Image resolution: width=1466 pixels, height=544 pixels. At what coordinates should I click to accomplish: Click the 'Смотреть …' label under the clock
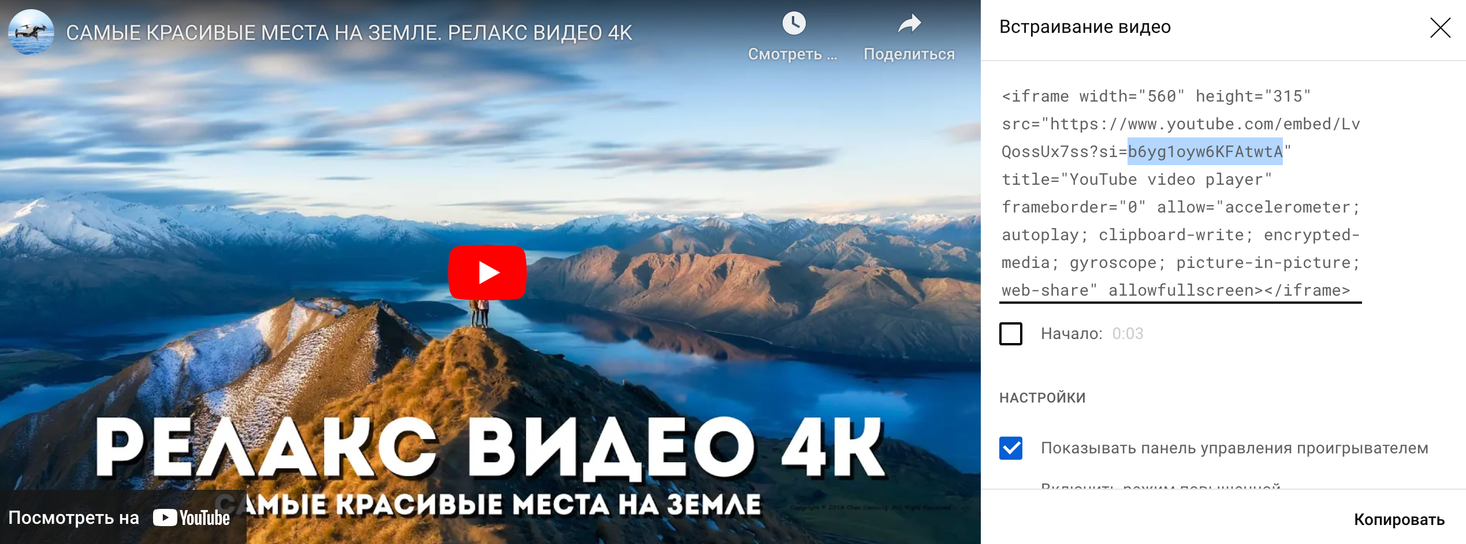pos(793,54)
